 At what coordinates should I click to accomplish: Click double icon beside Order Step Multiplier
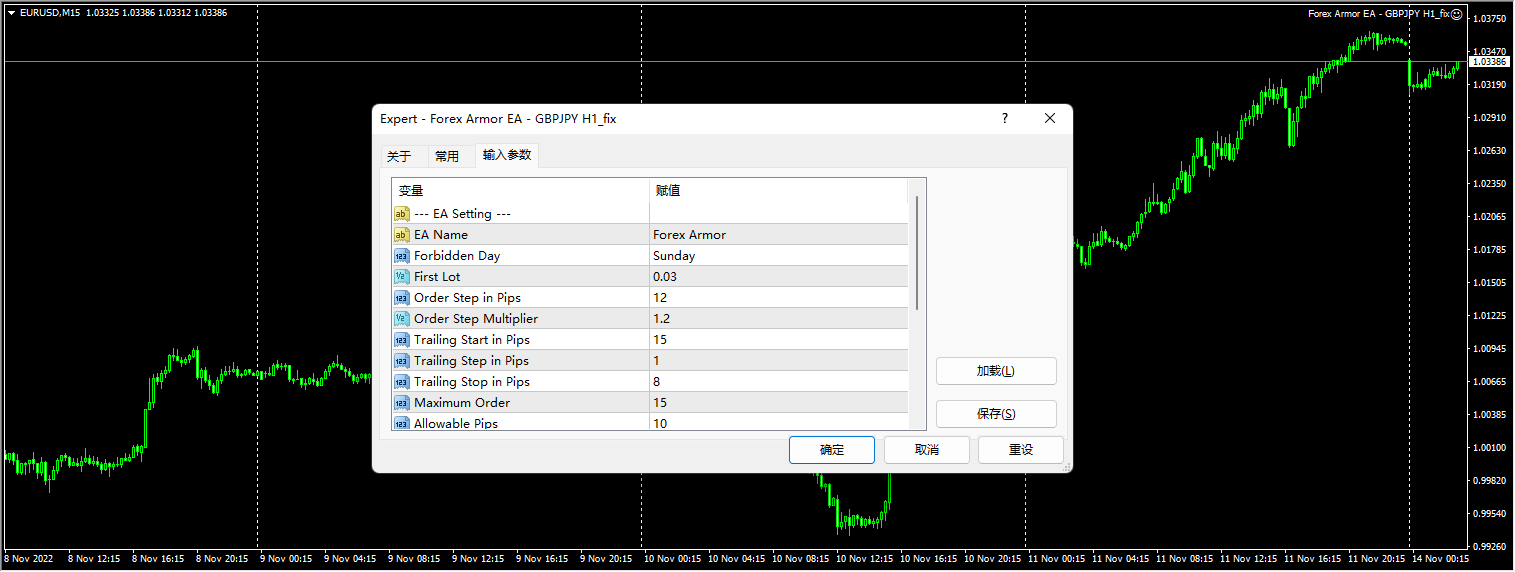[402, 319]
